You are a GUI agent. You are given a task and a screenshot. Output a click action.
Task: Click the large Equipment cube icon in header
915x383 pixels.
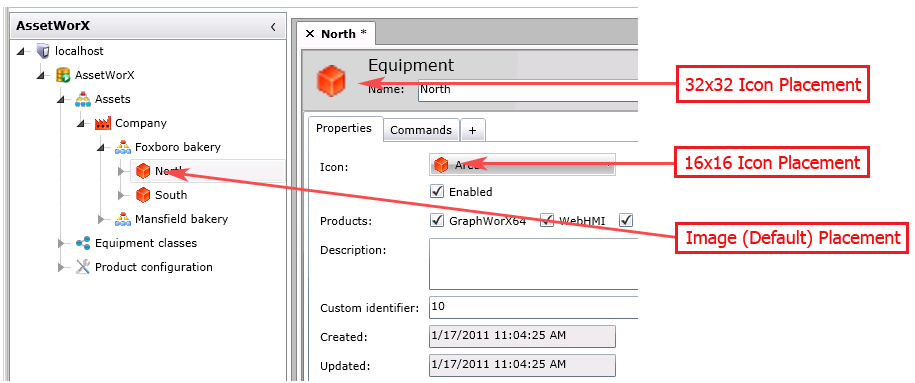click(331, 80)
